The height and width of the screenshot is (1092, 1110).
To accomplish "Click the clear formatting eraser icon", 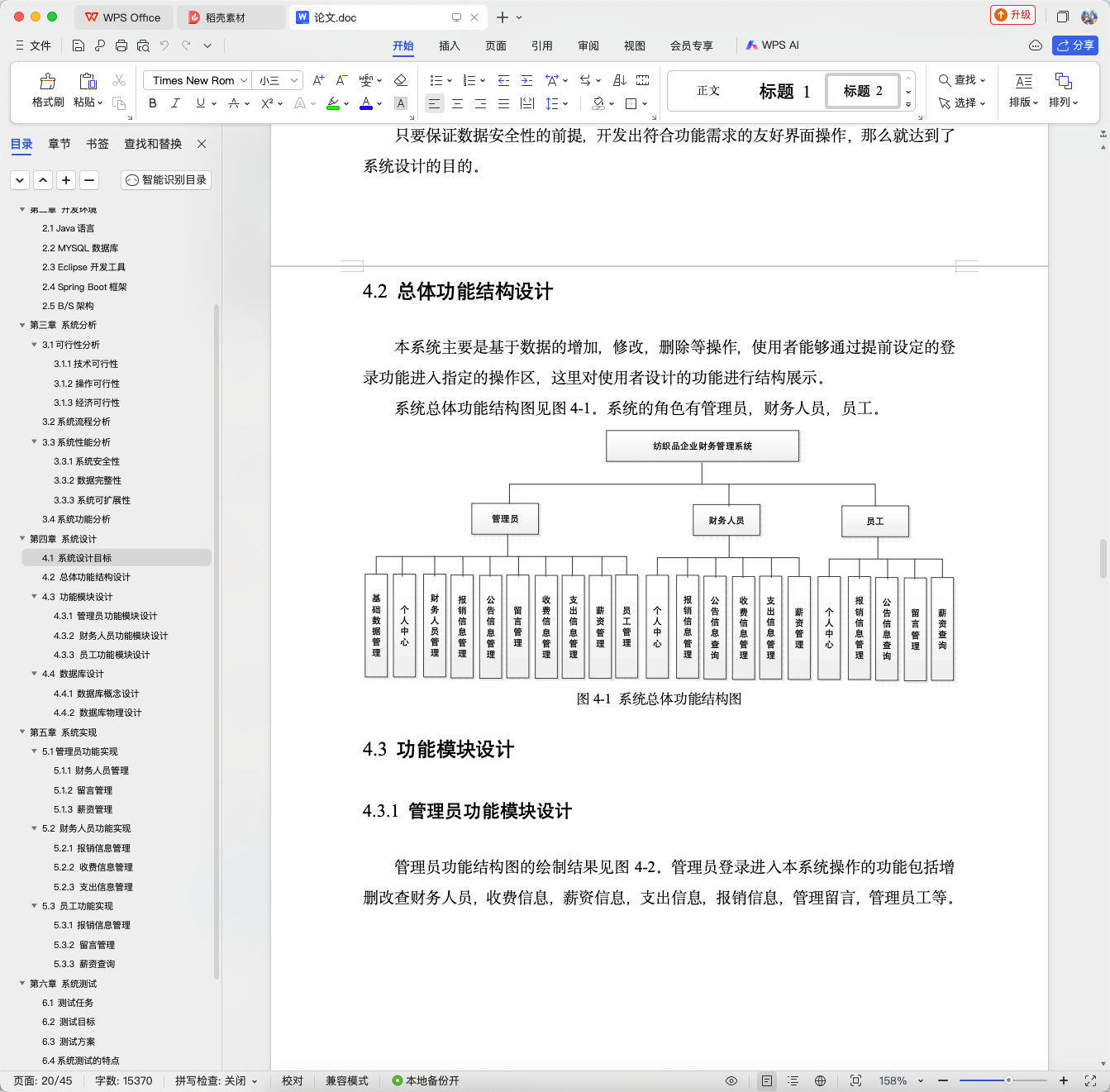I will [x=401, y=80].
